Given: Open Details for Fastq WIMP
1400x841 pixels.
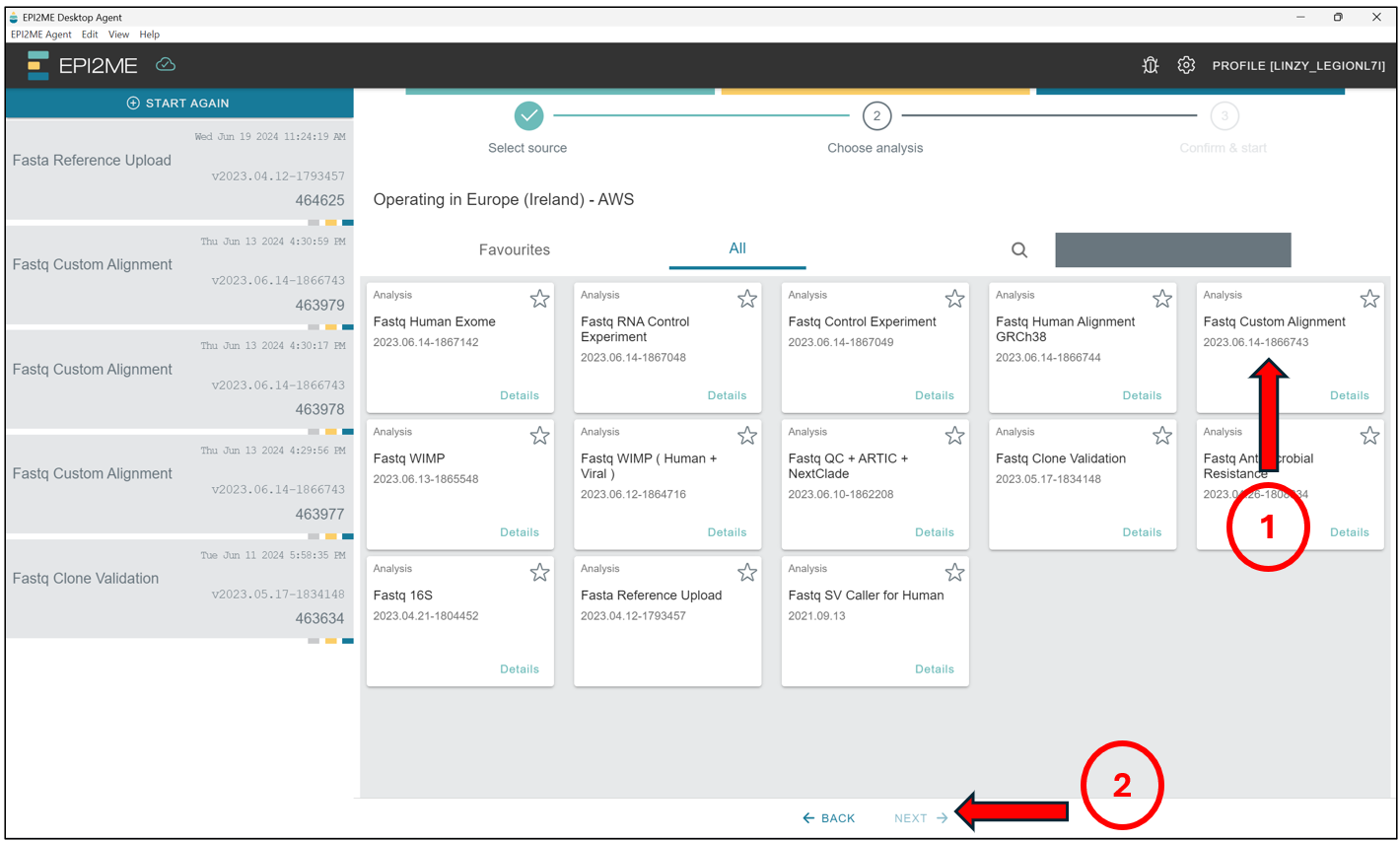Looking at the screenshot, I should (520, 532).
